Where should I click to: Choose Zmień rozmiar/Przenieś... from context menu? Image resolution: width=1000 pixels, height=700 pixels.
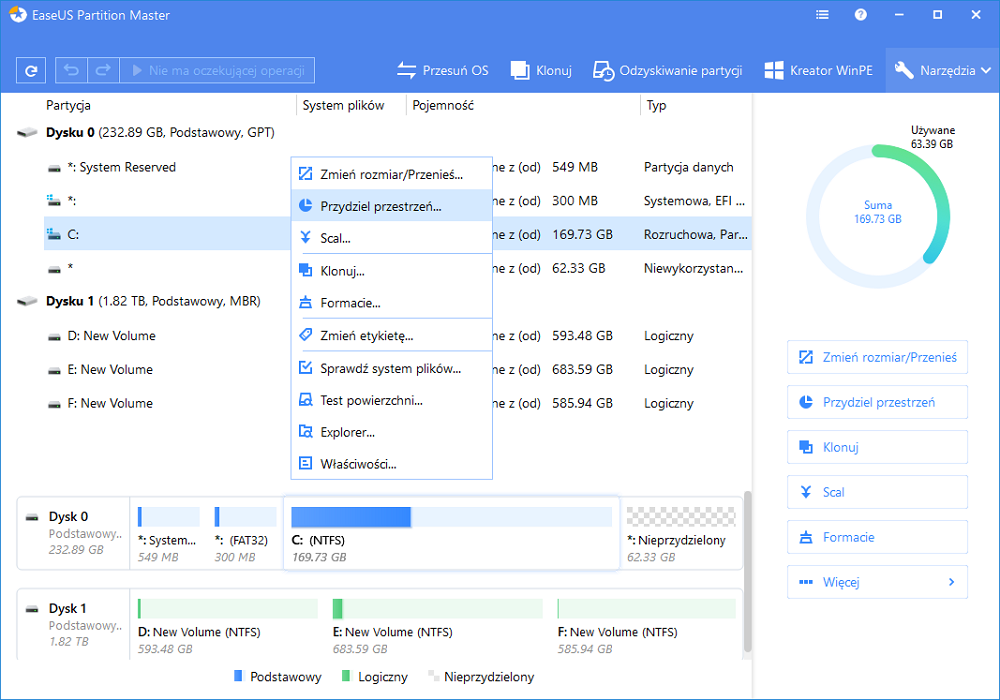[x=392, y=173]
